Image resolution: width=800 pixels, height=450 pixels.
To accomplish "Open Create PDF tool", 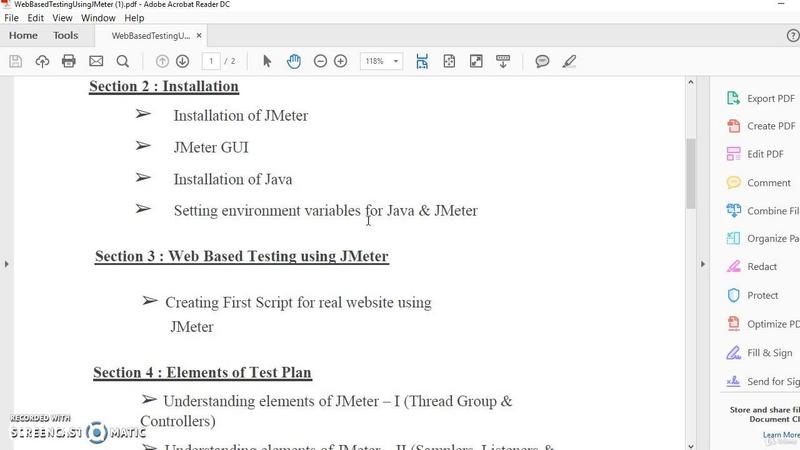I will (x=761, y=126).
